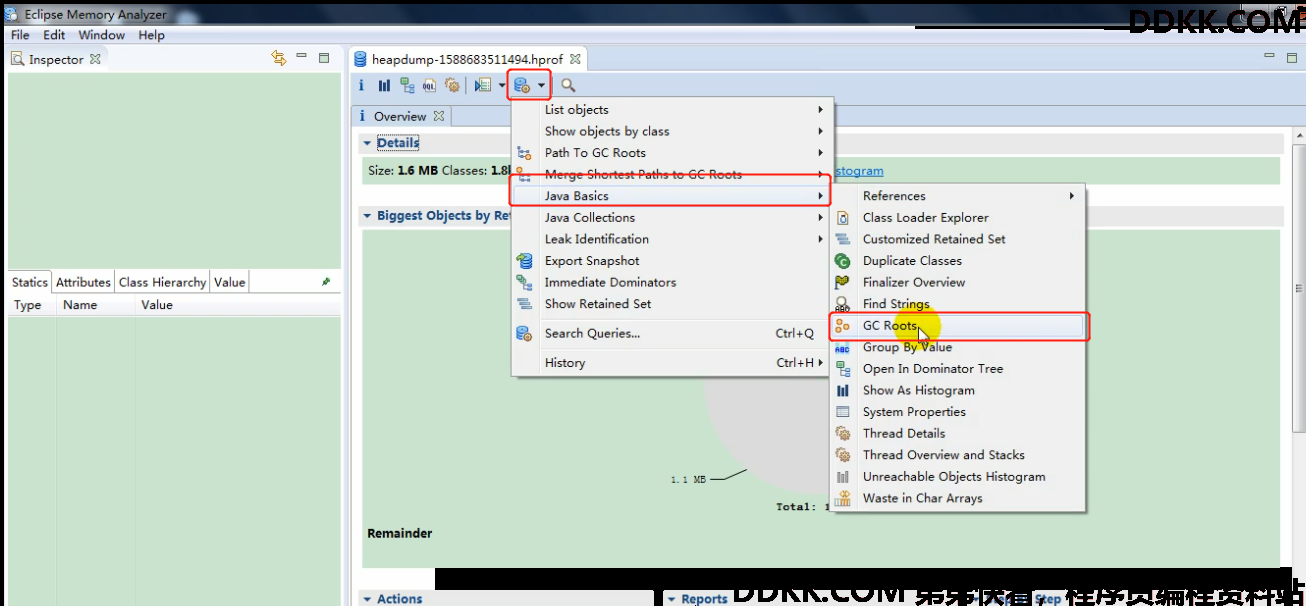Expand the Query Browser dropdown arrow
Viewport: 1306px width, 606px height.
pyautogui.click(x=541, y=86)
